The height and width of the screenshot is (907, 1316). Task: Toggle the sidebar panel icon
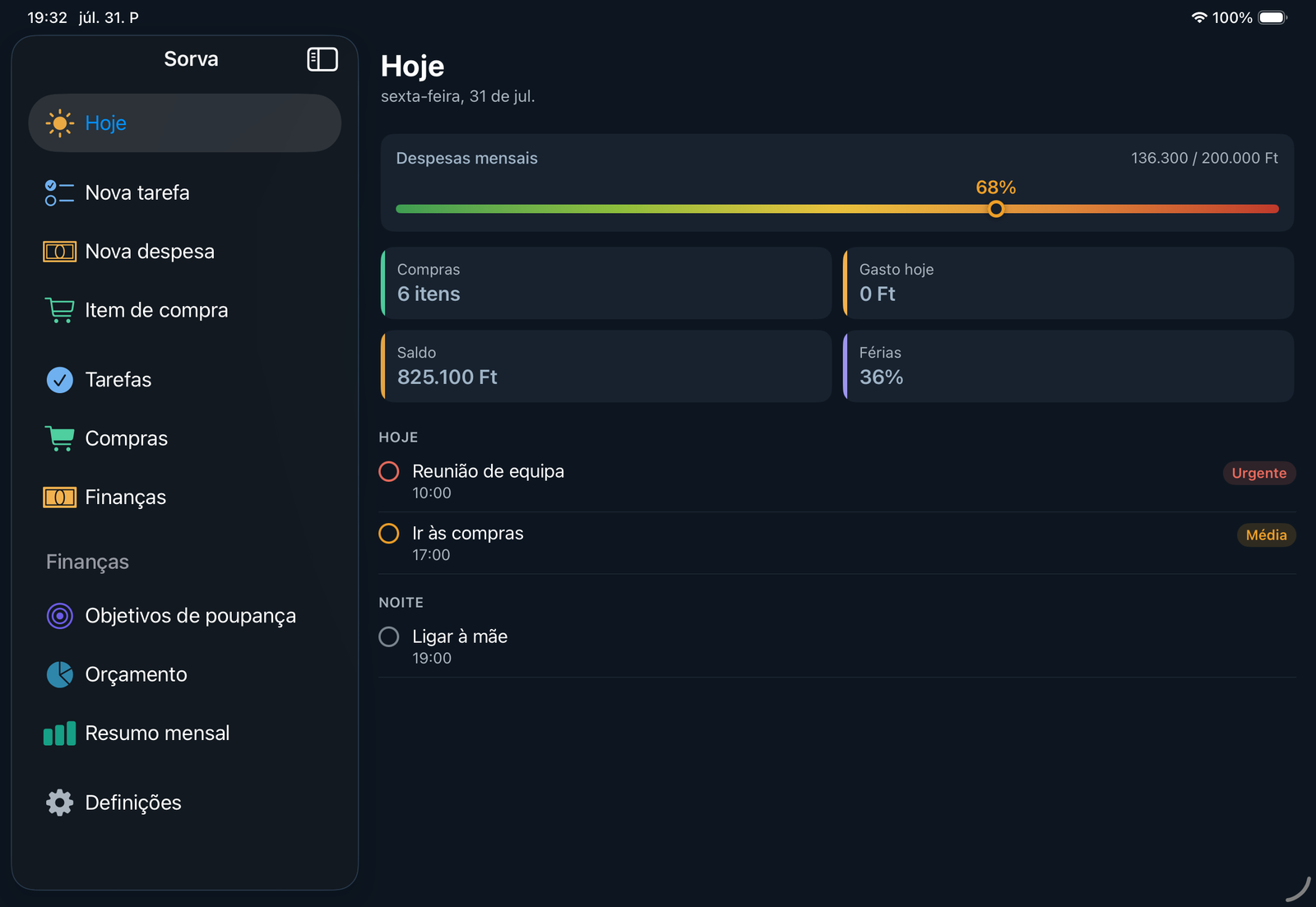tap(322, 59)
